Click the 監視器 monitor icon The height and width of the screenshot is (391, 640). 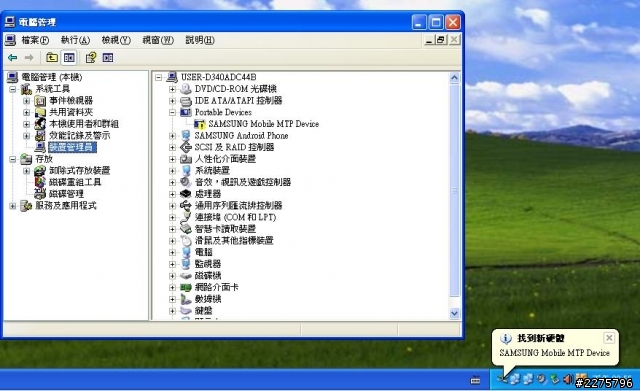point(186,264)
